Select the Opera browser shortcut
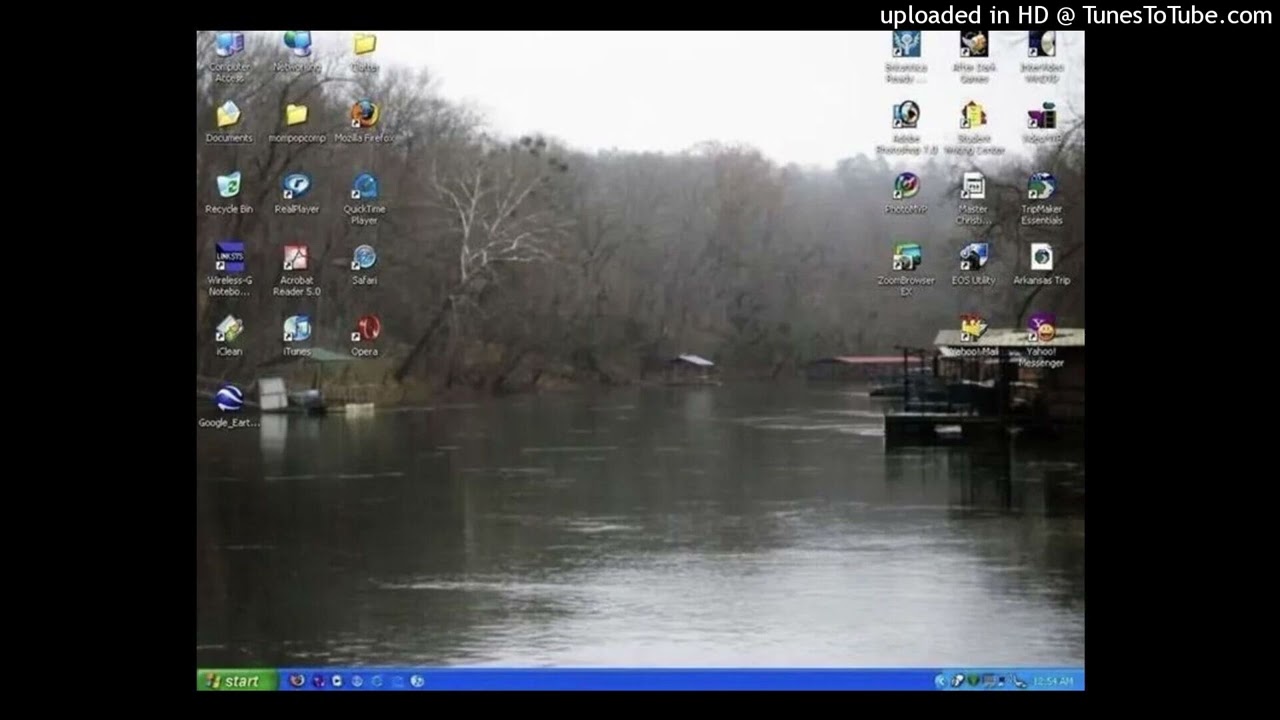 click(364, 337)
